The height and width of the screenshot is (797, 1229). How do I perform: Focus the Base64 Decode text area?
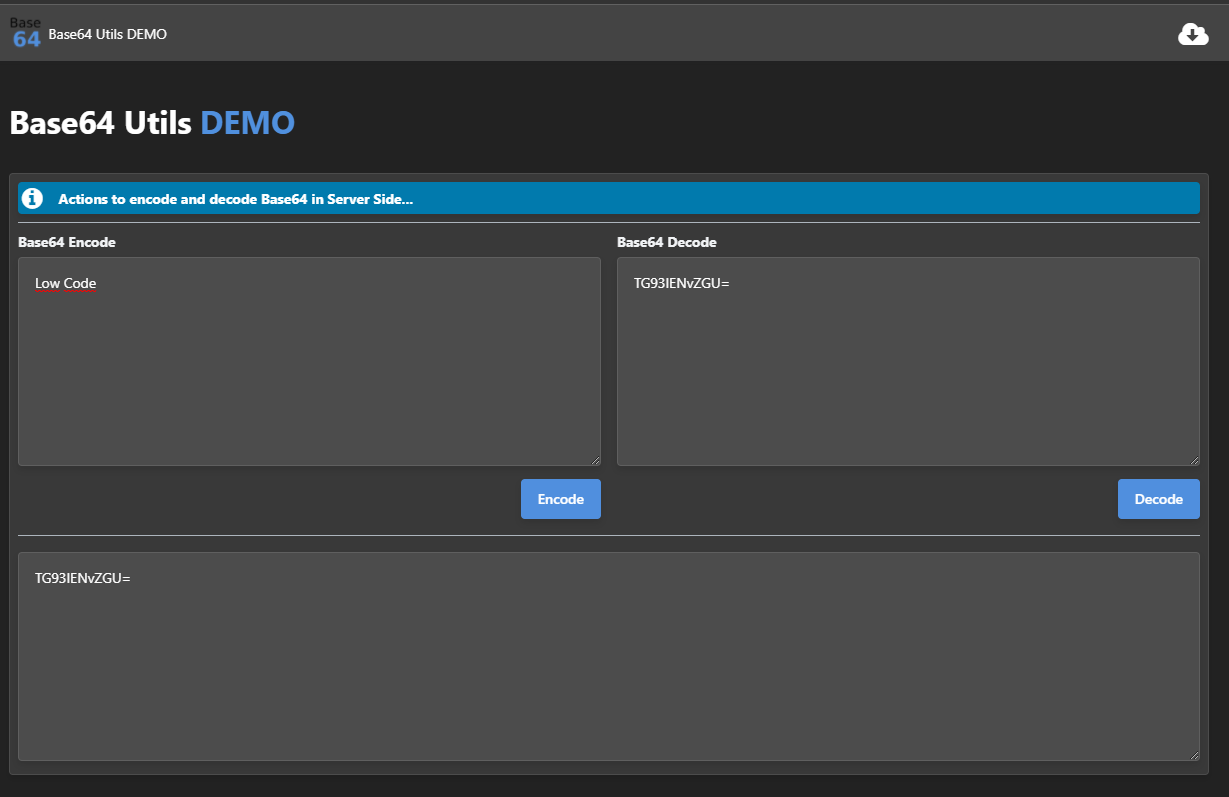pyautogui.click(x=907, y=380)
